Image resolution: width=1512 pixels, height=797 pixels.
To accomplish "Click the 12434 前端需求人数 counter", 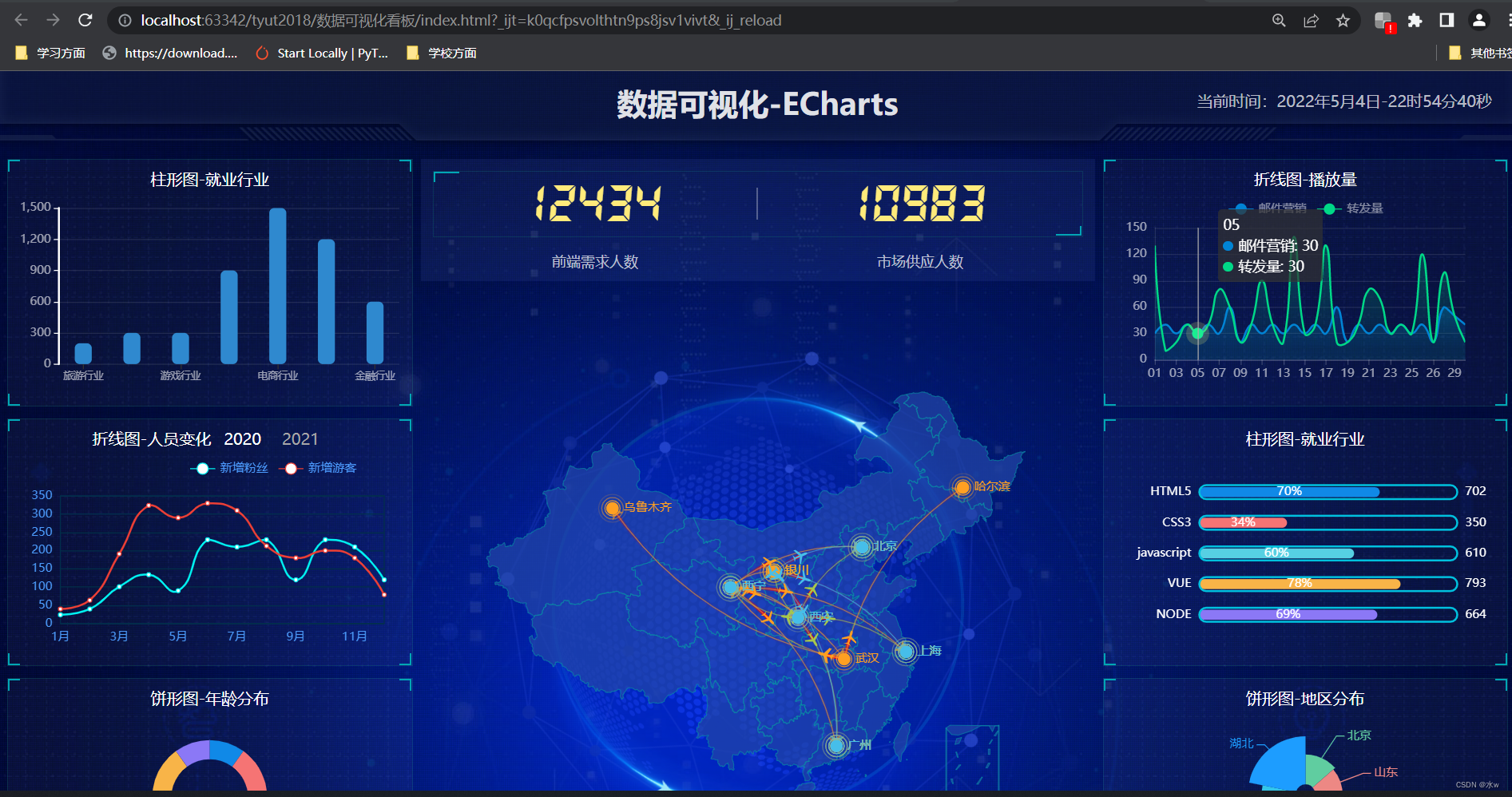I will click(x=597, y=203).
